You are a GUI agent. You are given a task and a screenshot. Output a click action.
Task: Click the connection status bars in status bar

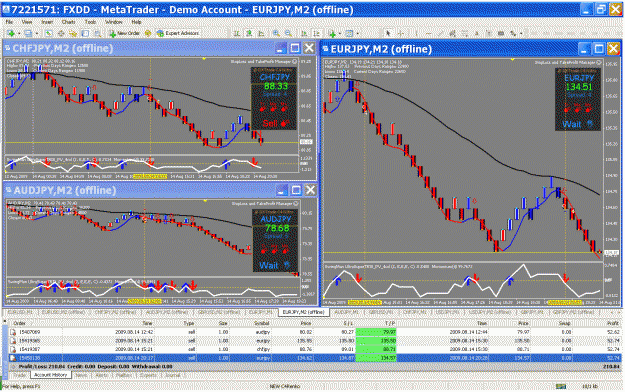tap(561, 386)
